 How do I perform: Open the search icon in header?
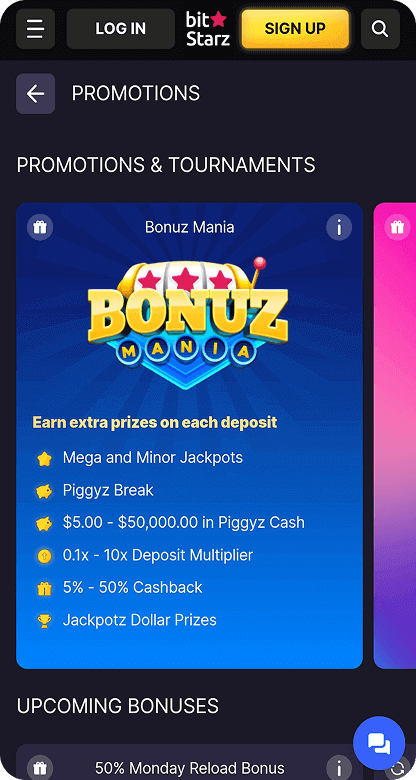[x=380, y=29]
